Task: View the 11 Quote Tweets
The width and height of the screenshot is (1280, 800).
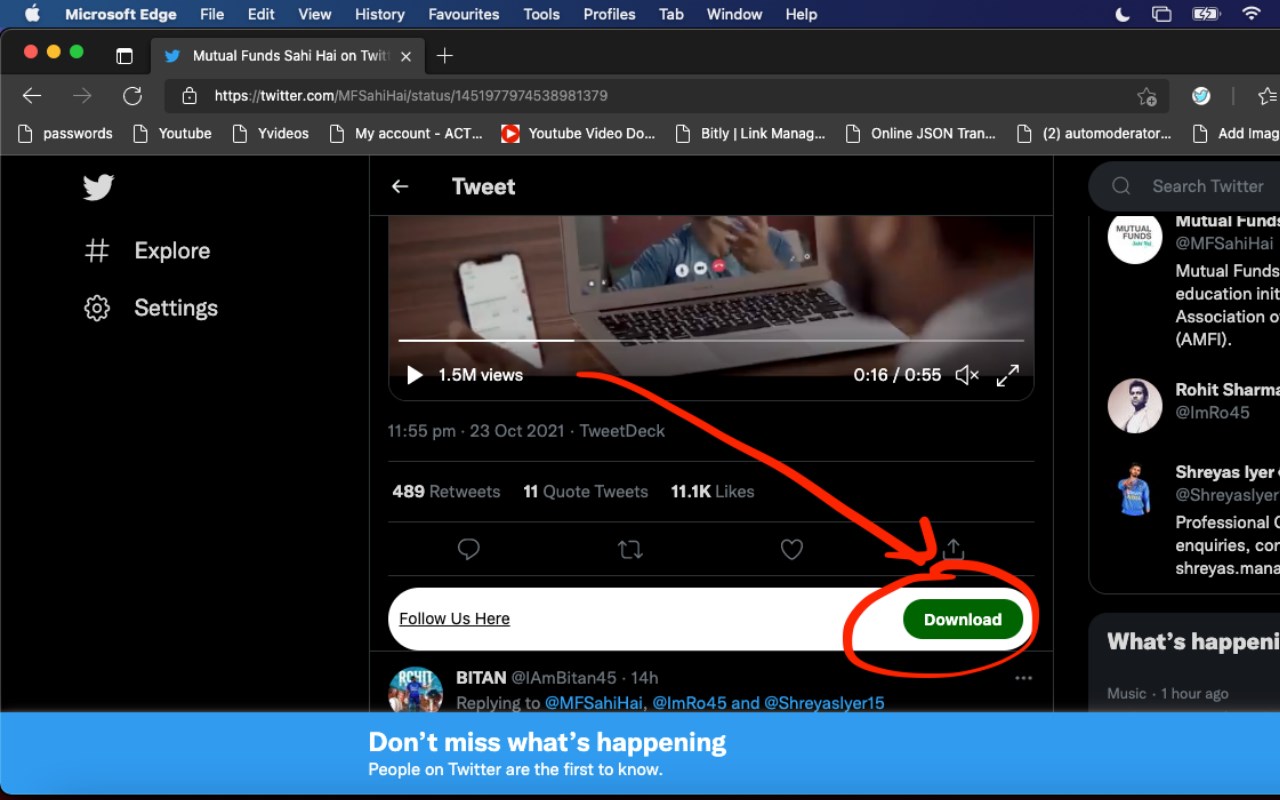Action: (x=585, y=492)
